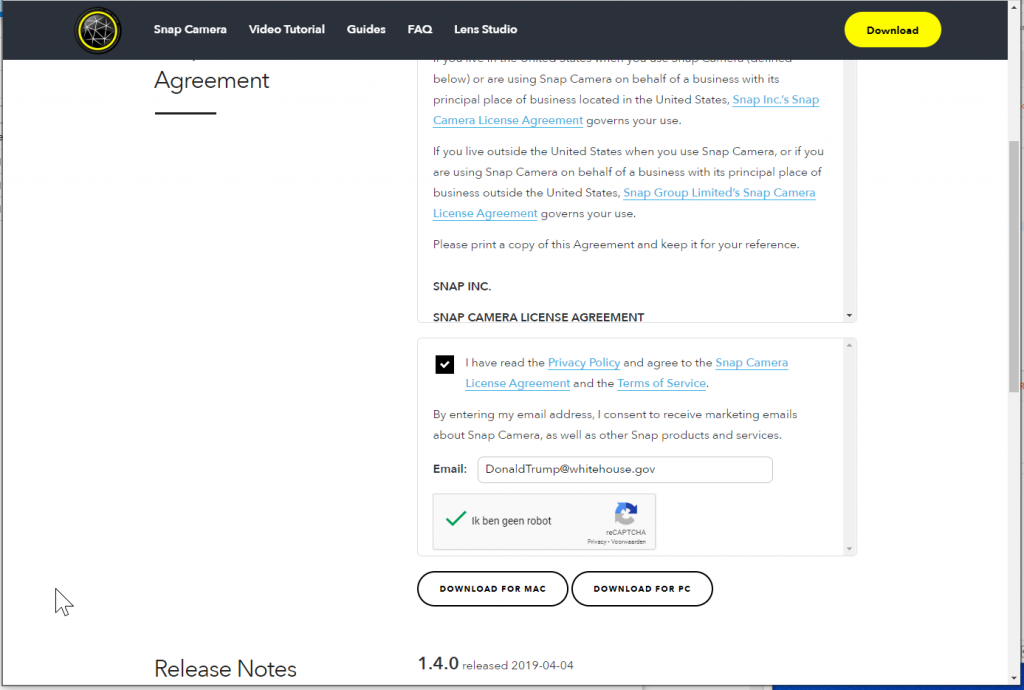Toggle the 'Ik ben geen robot' reCAPTCHA checkmark
Image resolution: width=1024 pixels, height=690 pixels.
coord(456,520)
